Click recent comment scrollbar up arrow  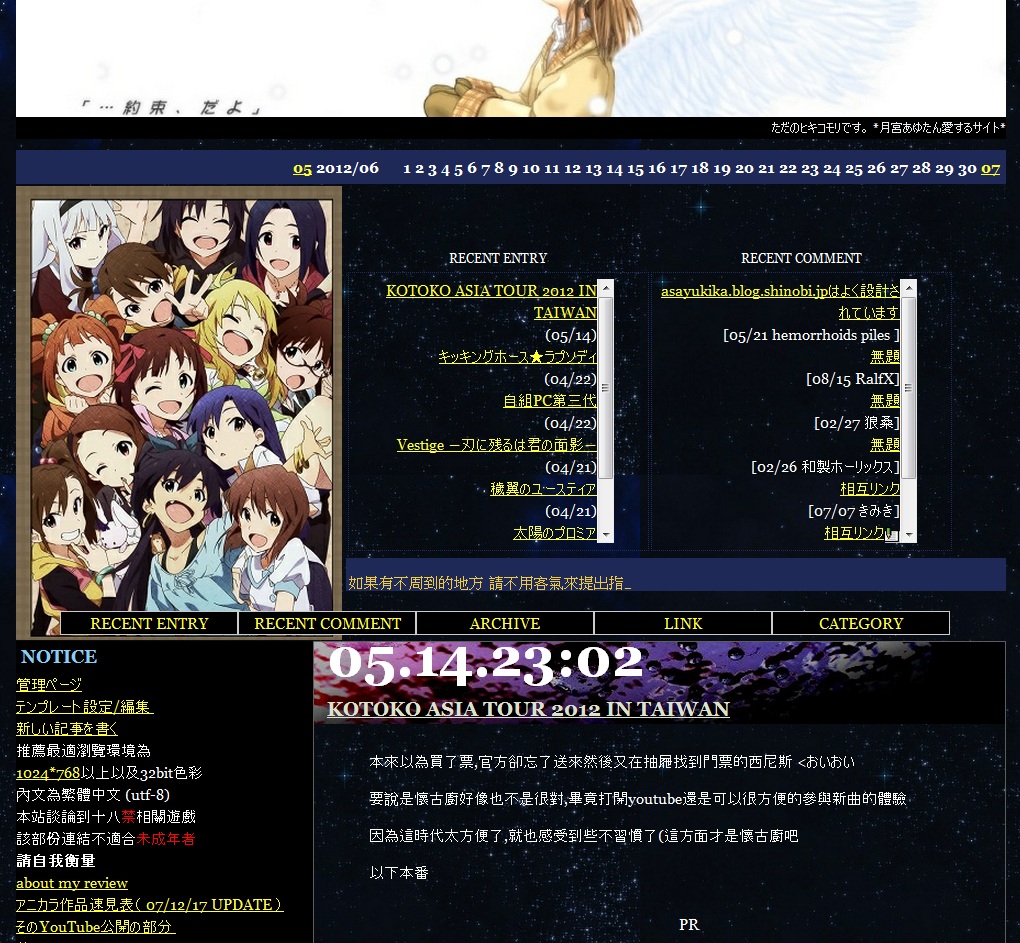pos(909,287)
